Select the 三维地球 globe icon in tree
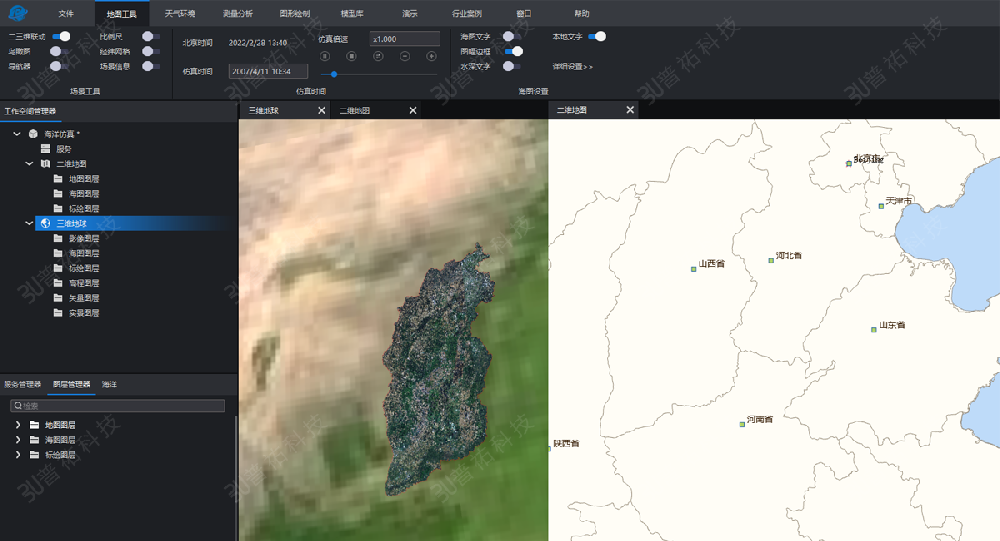This screenshot has height=541, width=1000. (x=45, y=224)
